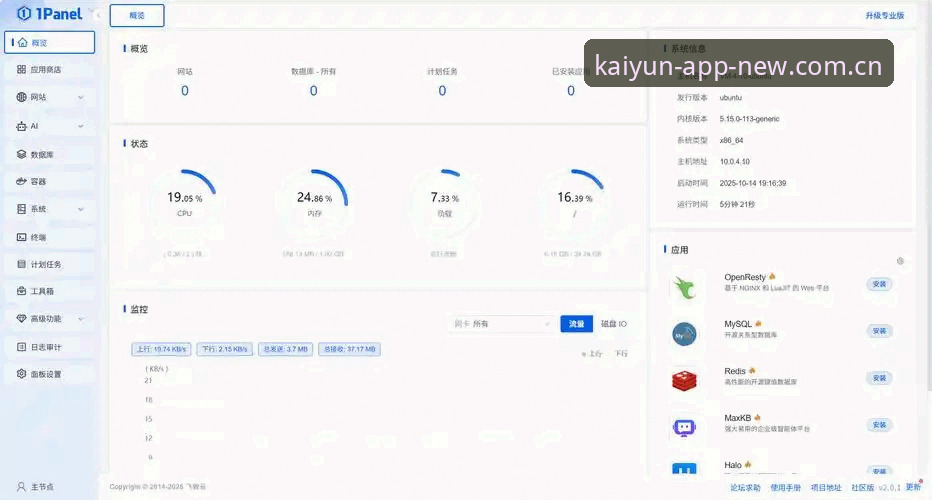The height and width of the screenshot is (500, 932).
Task: Open 数据库 database menu
Action: (x=49, y=155)
